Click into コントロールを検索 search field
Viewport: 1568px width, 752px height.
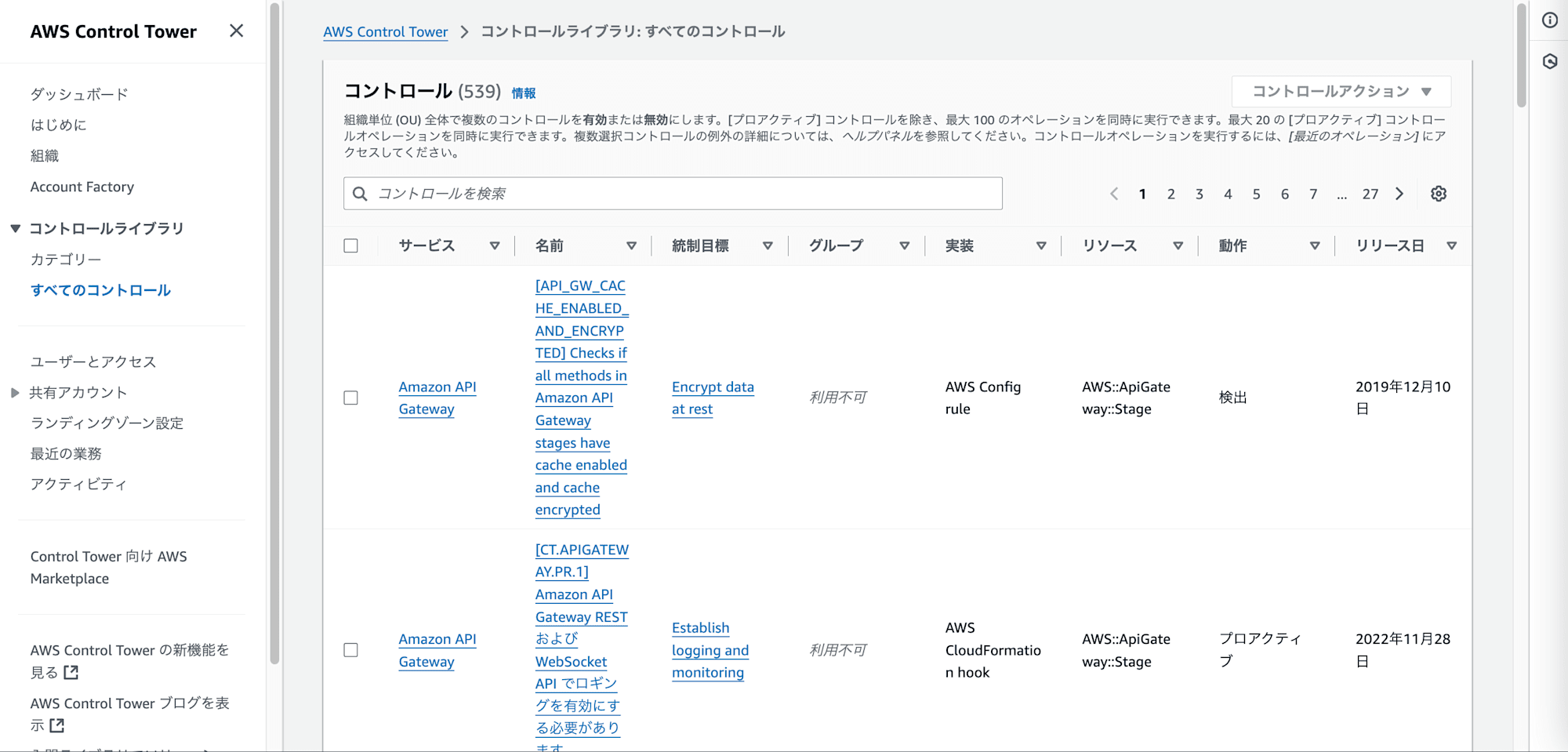point(673,194)
